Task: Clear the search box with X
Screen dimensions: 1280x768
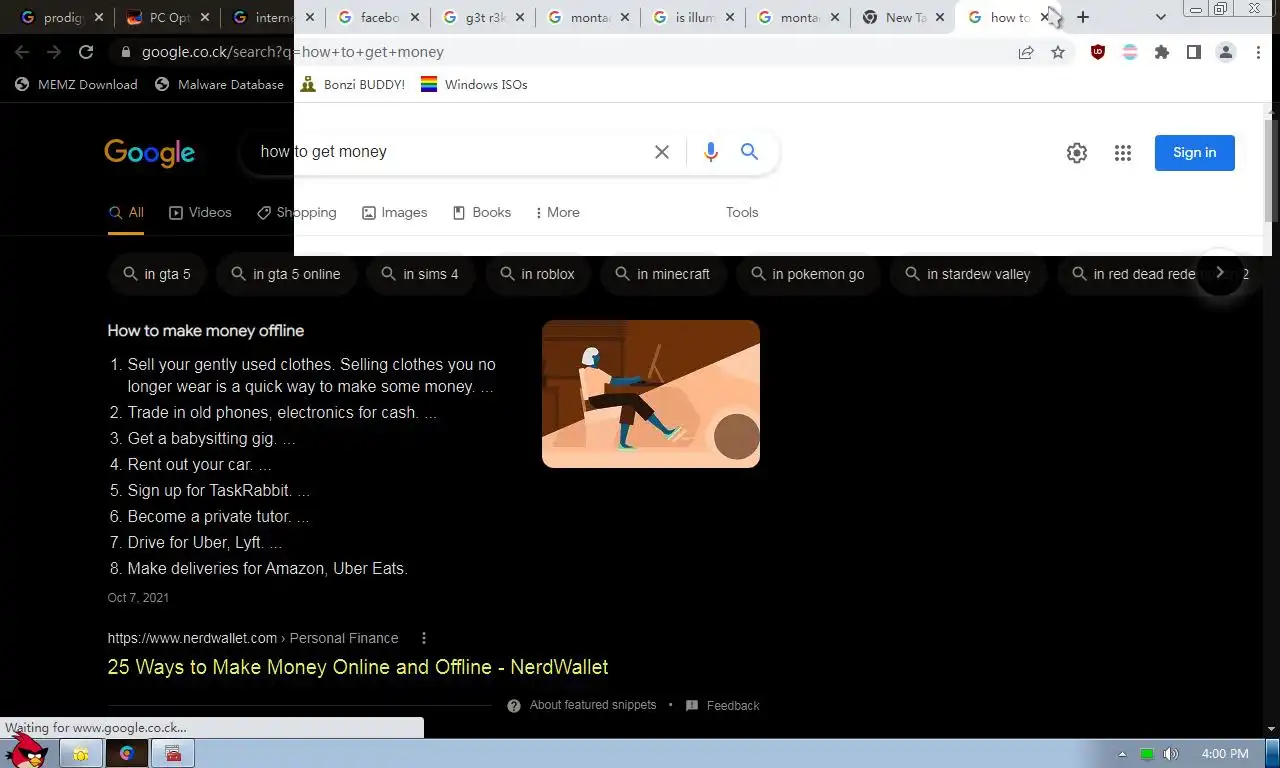Action: [x=662, y=152]
